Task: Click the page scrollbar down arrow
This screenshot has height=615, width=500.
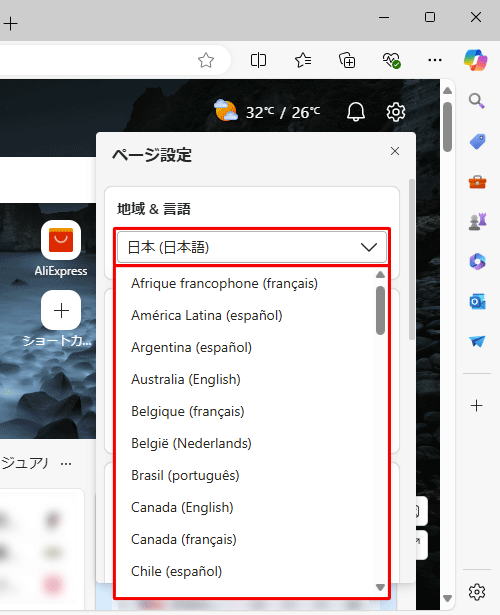Action: coord(447,598)
